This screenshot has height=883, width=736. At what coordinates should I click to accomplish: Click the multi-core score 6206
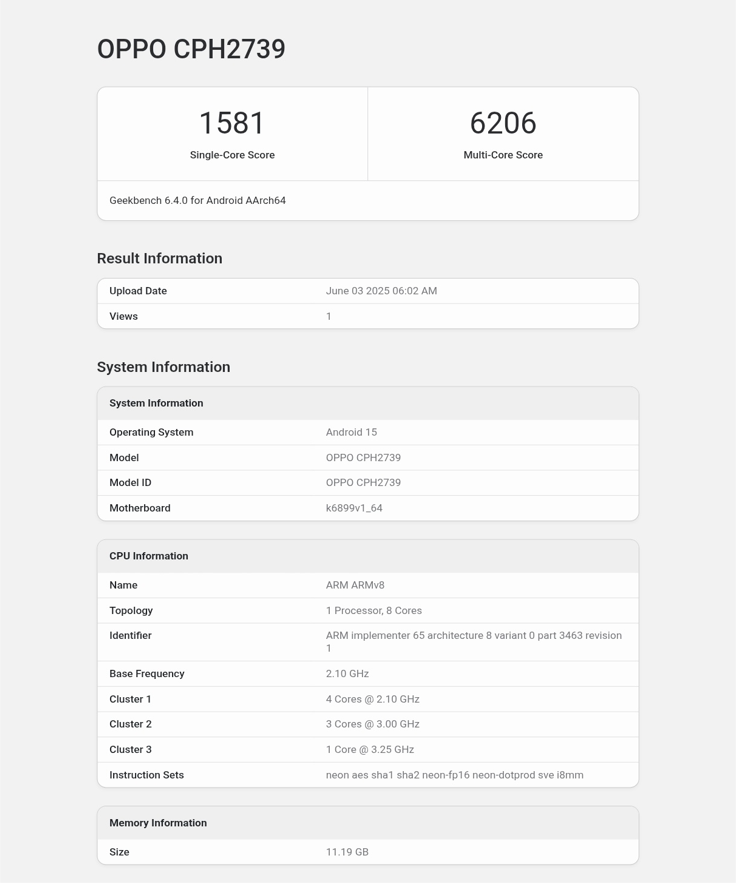coord(503,123)
